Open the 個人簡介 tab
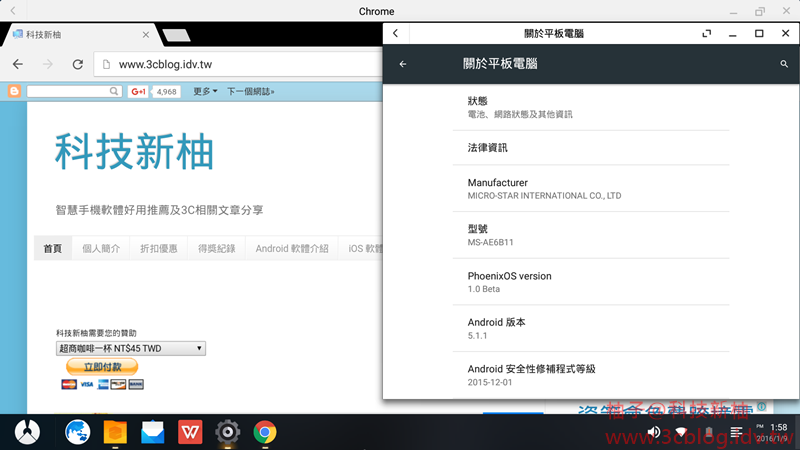800x450 pixels. [x=101, y=248]
